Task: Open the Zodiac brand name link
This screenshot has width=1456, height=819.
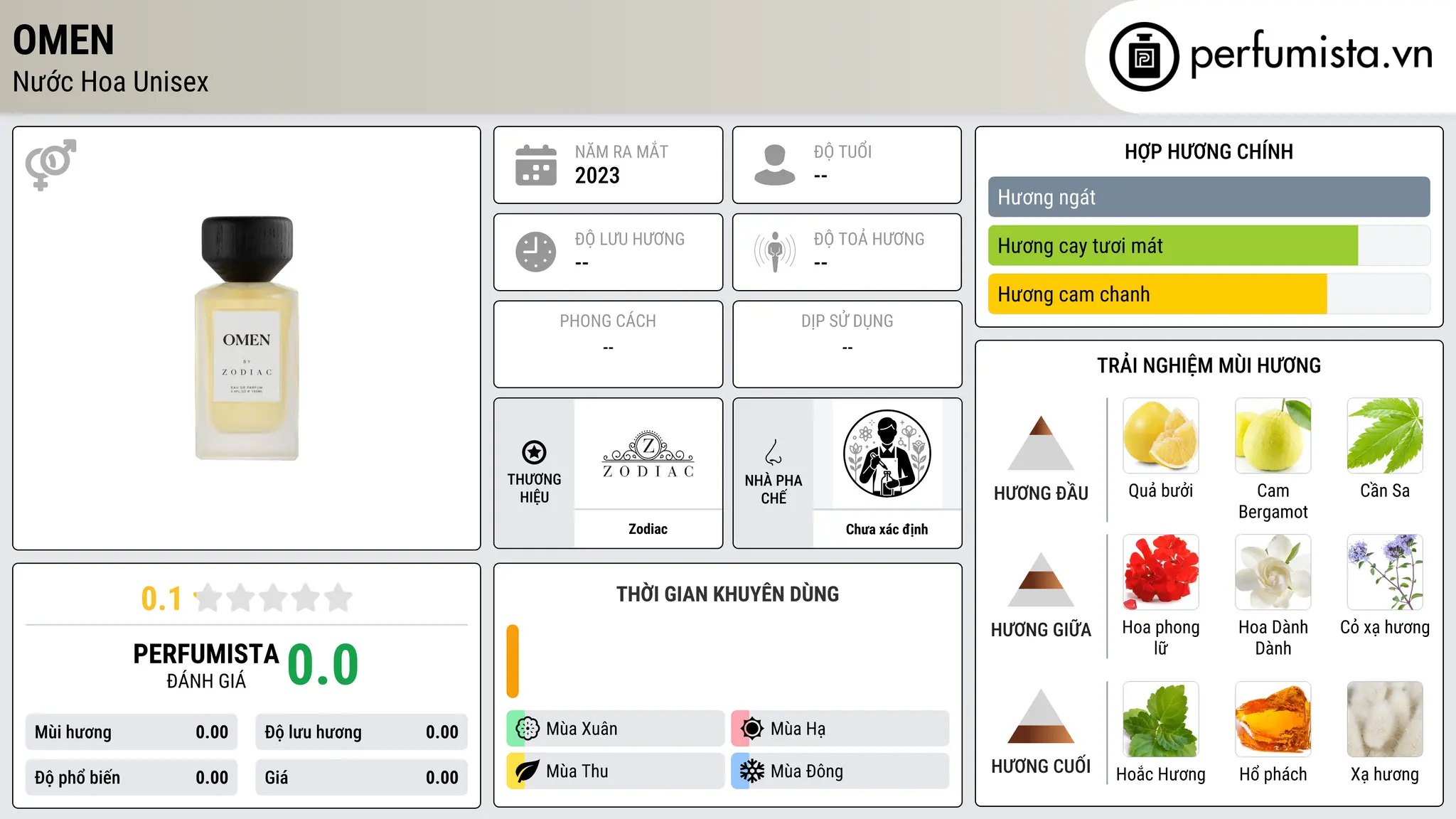Action: click(648, 529)
